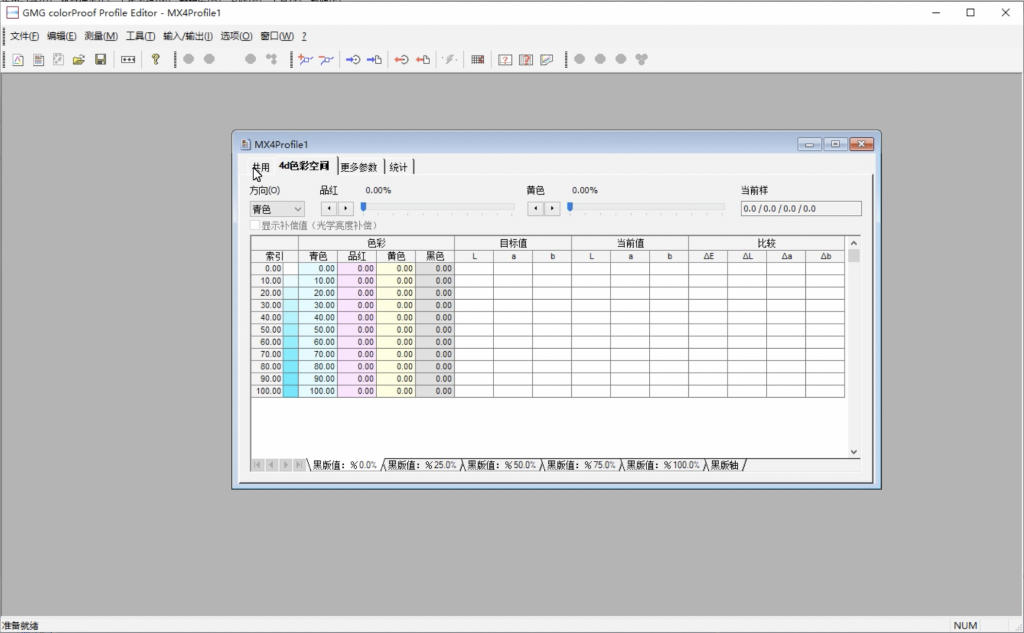1024x633 pixels.
Task: Click the 青色 column header
Action: point(318,256)
